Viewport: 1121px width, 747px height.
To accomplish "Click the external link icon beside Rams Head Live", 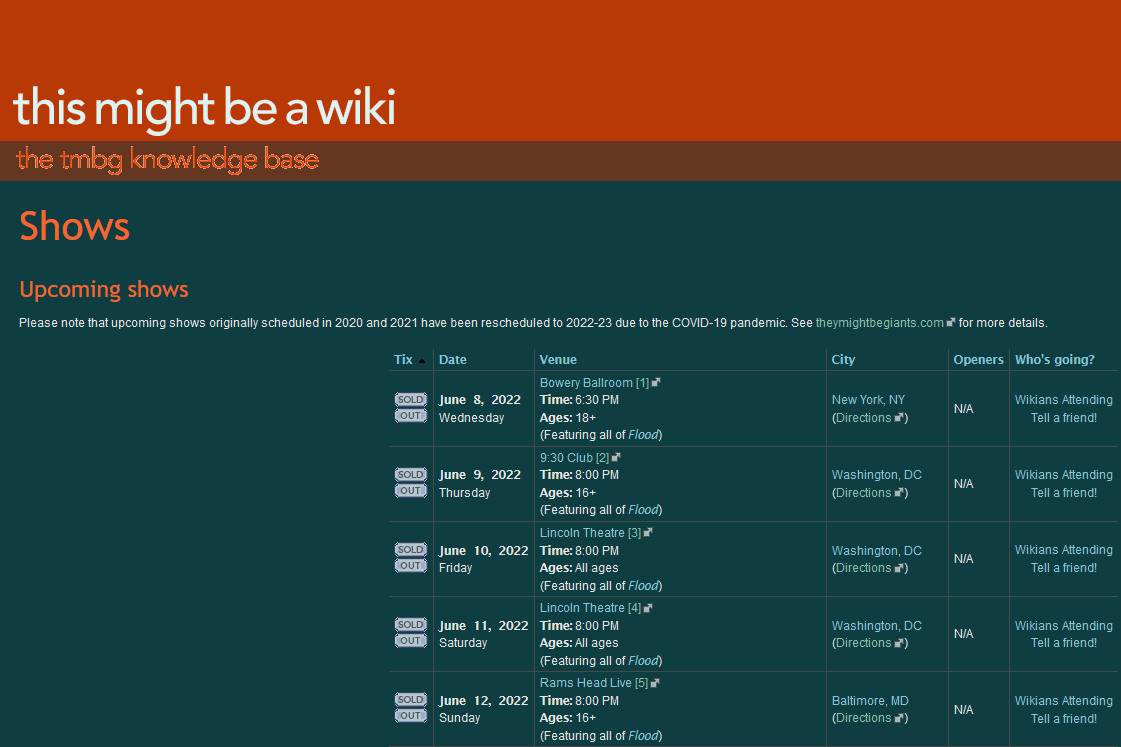I will click(x=655, y=683).
